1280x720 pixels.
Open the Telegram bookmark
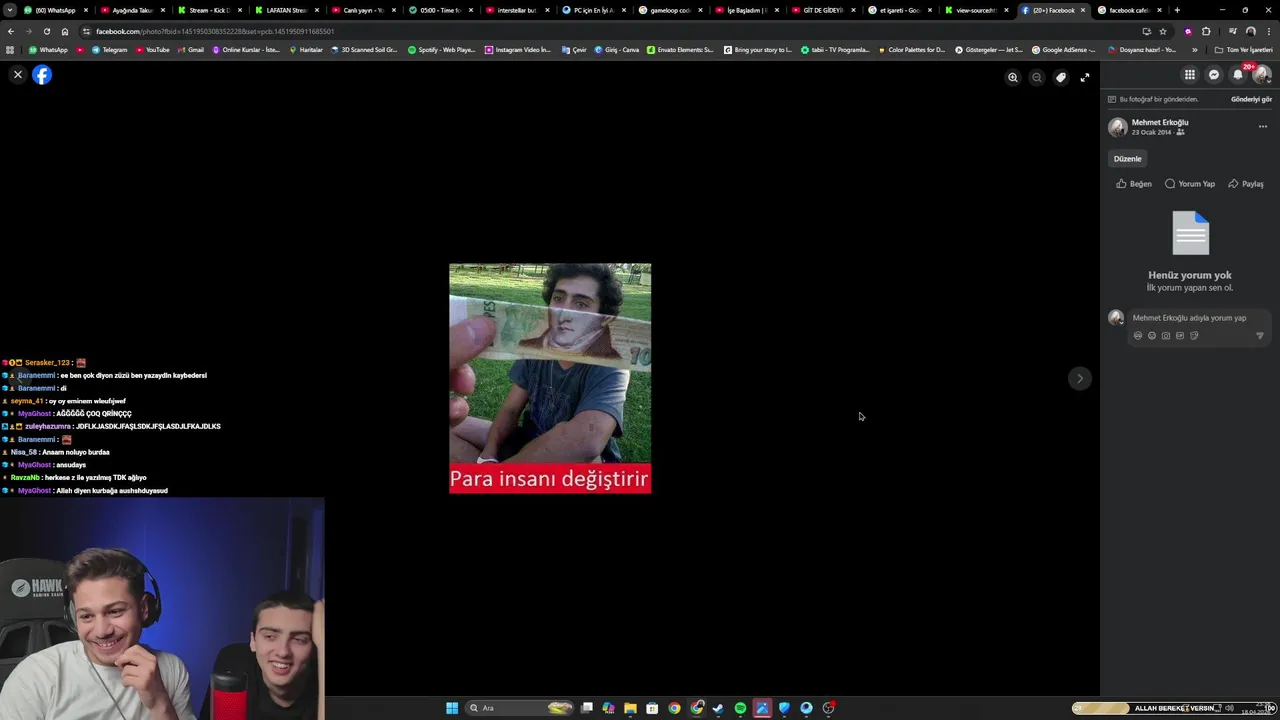point(109,49)
